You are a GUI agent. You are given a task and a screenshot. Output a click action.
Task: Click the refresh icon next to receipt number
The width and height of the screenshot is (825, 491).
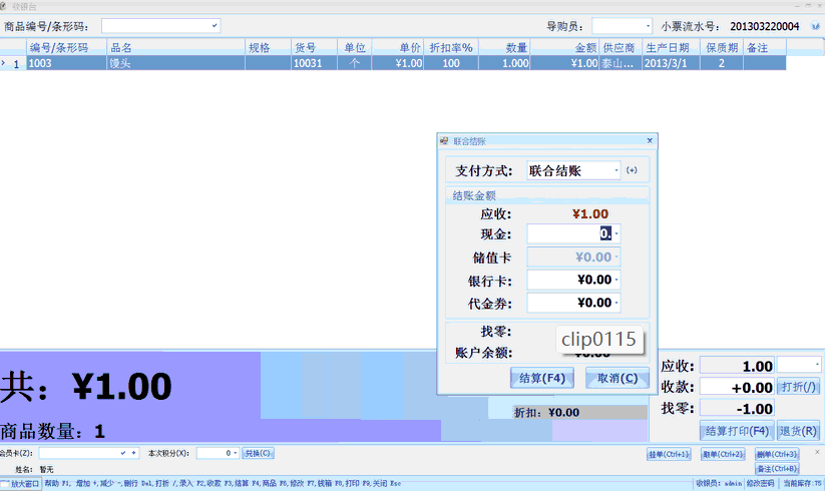point(815,26)
